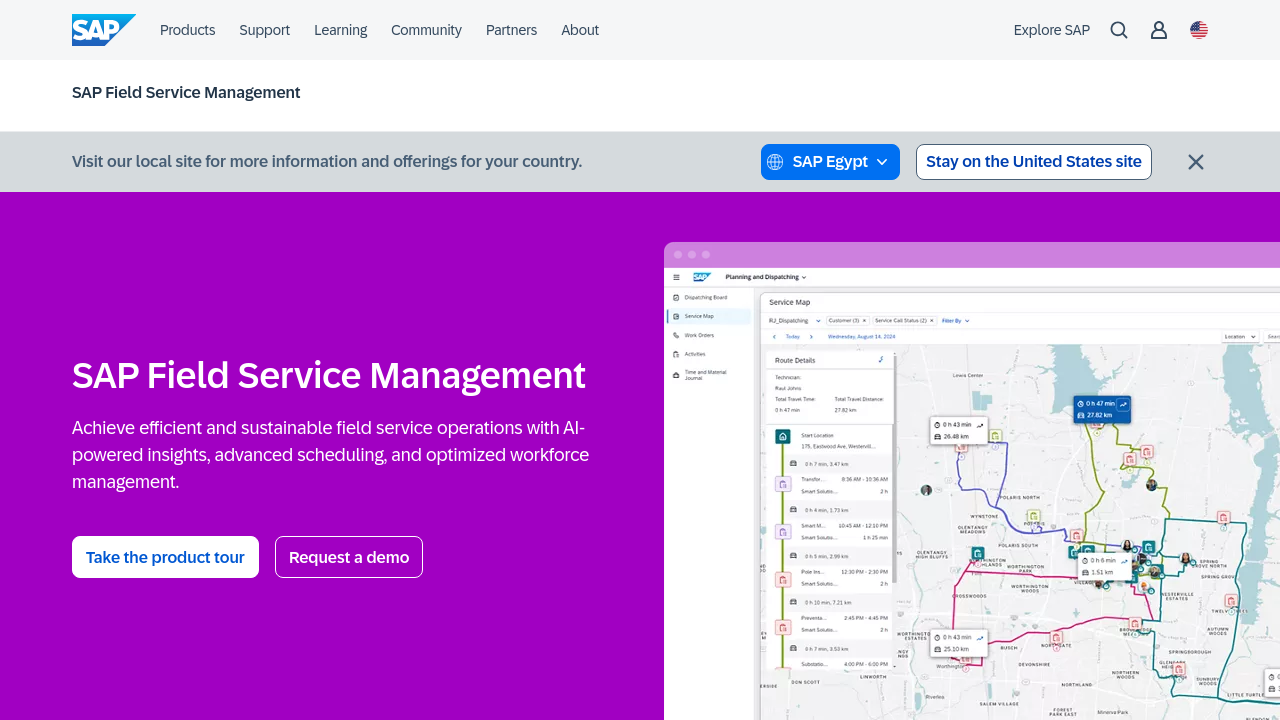Image resolution: width=1280 pixels, height=720 pixels.
Task: Click the user account profile icon
Action: [1159, 30]
